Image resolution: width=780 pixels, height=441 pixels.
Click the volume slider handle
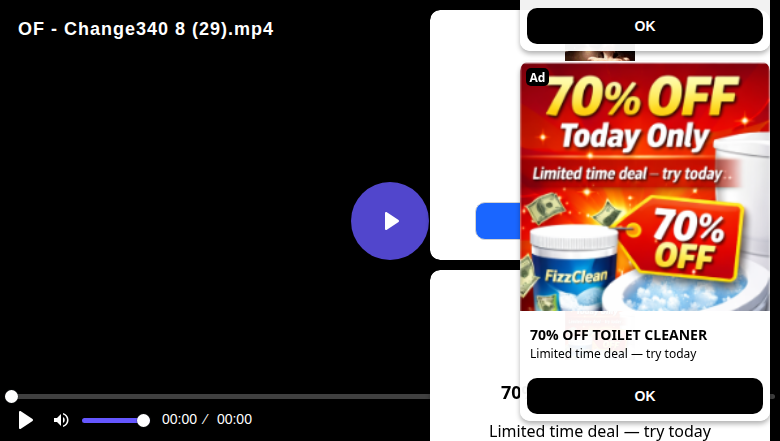click(143, 421)
